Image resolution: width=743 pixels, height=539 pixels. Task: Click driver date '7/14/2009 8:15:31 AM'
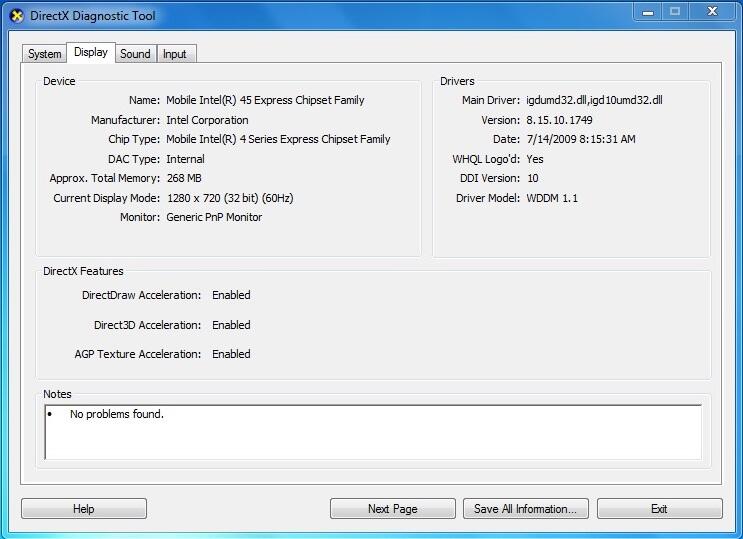click(x=581, y=139)
